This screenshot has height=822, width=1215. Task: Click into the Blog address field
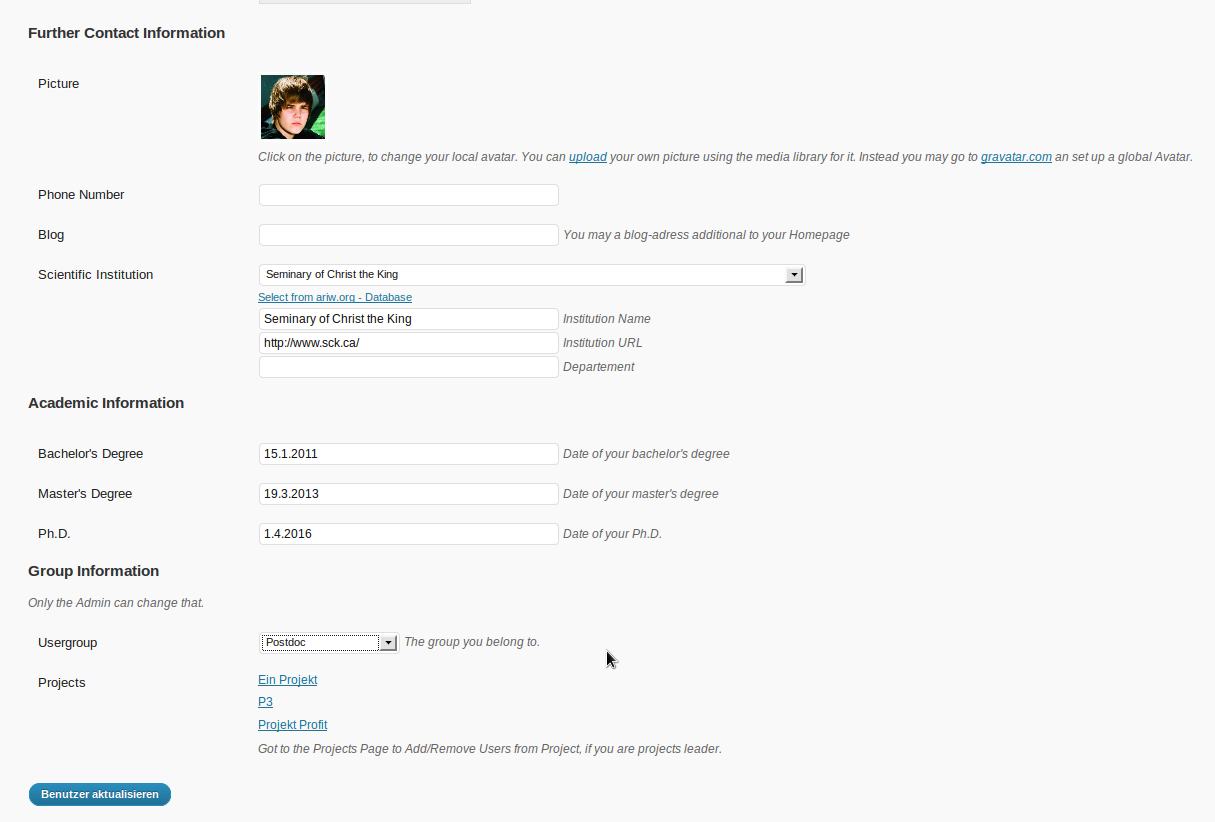(x=409, y=235)
